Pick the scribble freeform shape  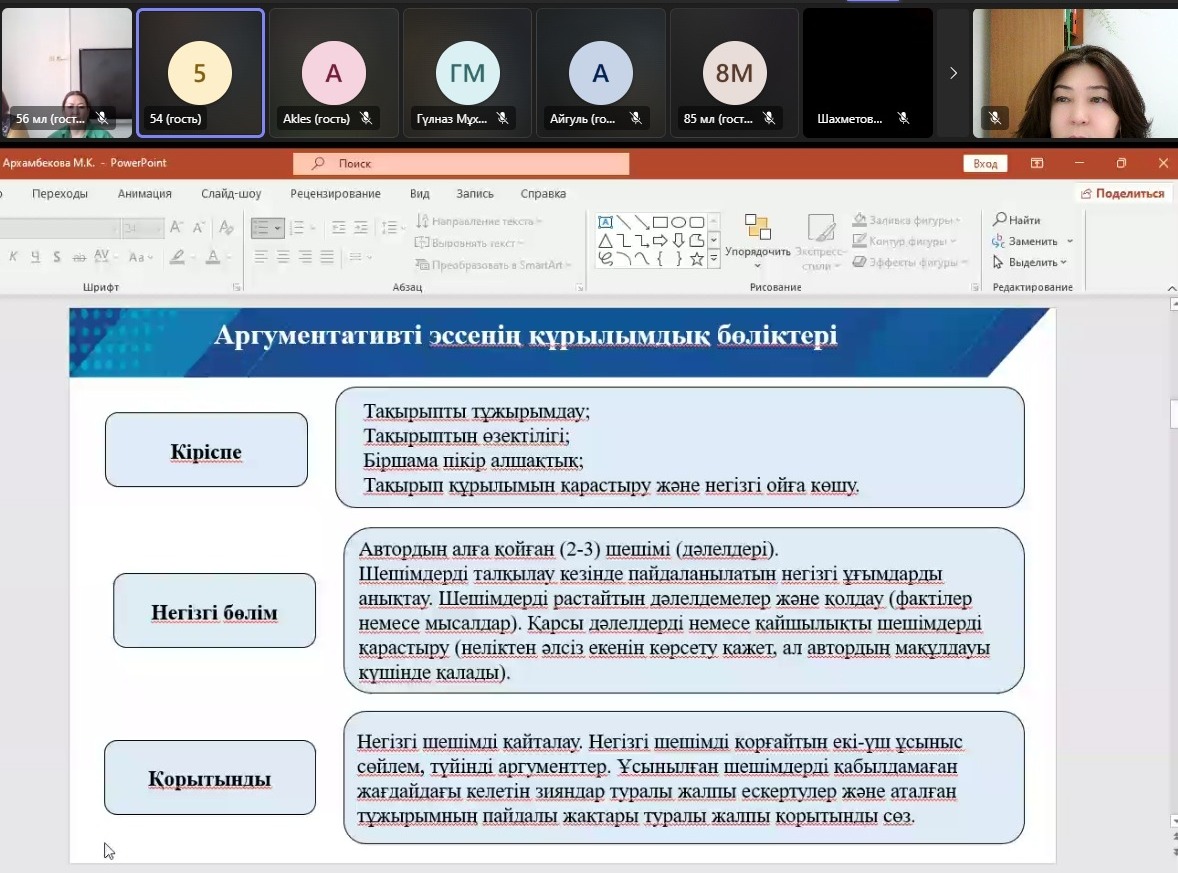pos(605,259)
